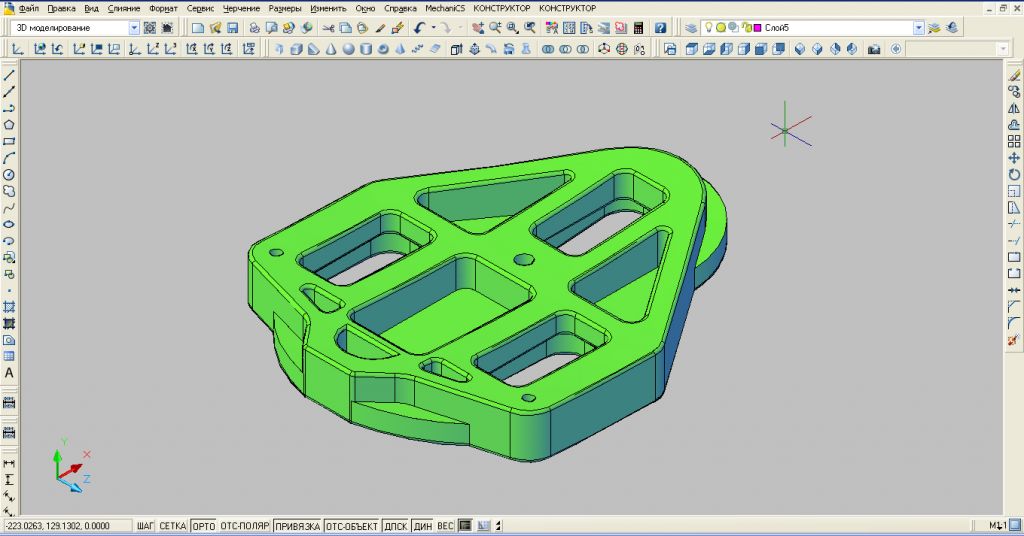Viewport: 1024px width, 536px height.
Task: Open the Черчение menu
Action: pos(241,8)
